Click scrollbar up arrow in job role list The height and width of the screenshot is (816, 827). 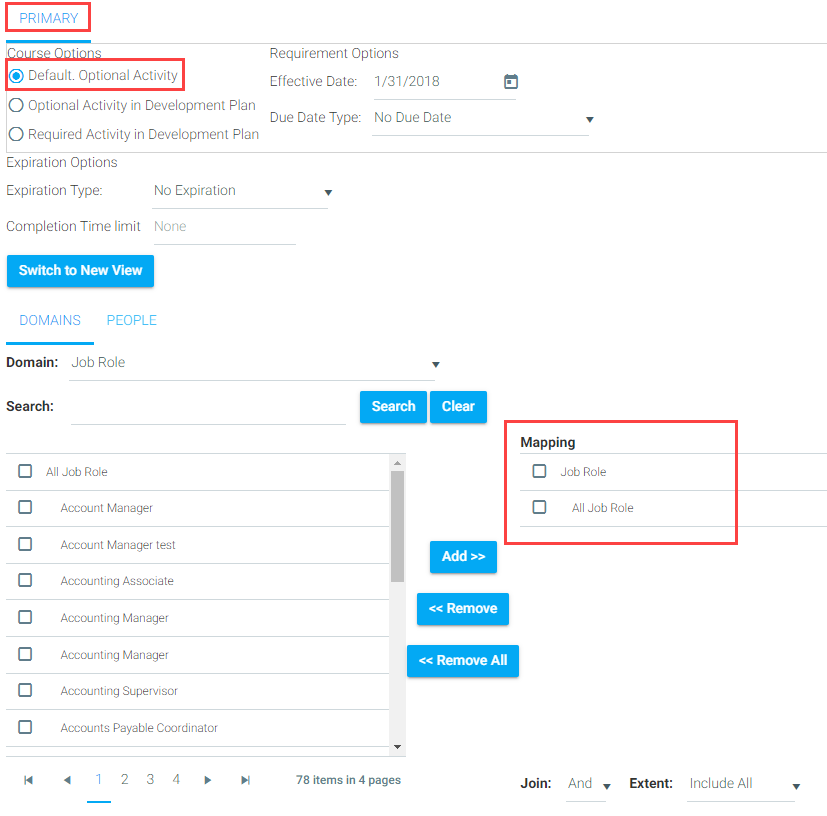click(398, 463)
